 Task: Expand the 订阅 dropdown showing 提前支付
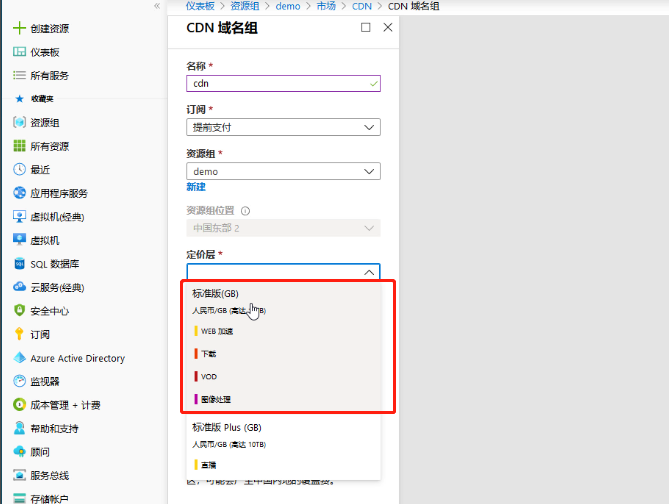pos(283,127)
